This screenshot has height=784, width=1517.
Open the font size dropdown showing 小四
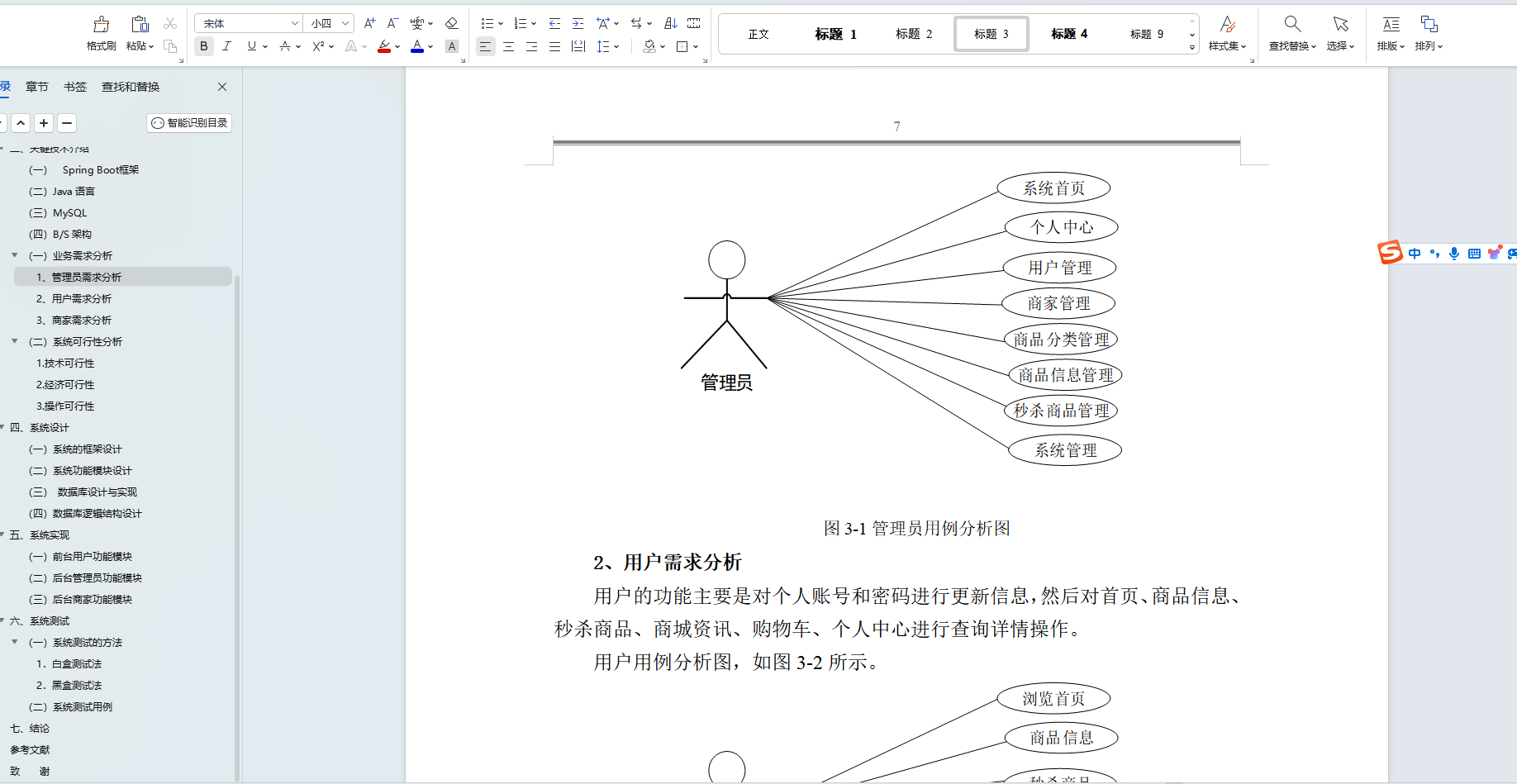(x=329, y=23)
